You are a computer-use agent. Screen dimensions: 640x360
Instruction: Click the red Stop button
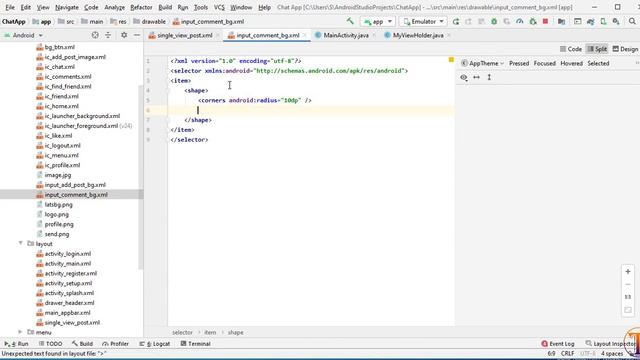click(x=545, y=22)
